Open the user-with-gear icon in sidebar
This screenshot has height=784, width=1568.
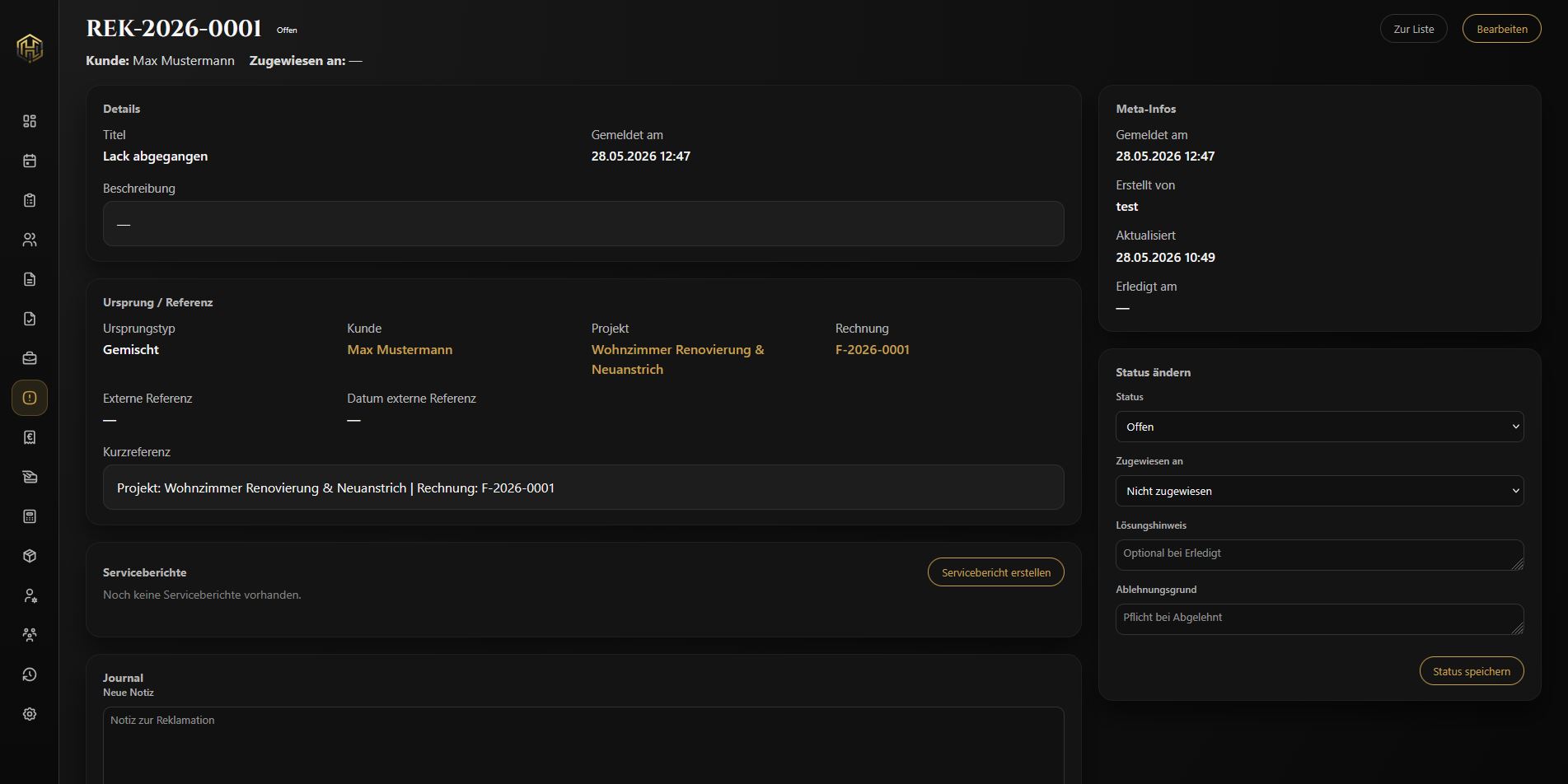coord(30,595)
